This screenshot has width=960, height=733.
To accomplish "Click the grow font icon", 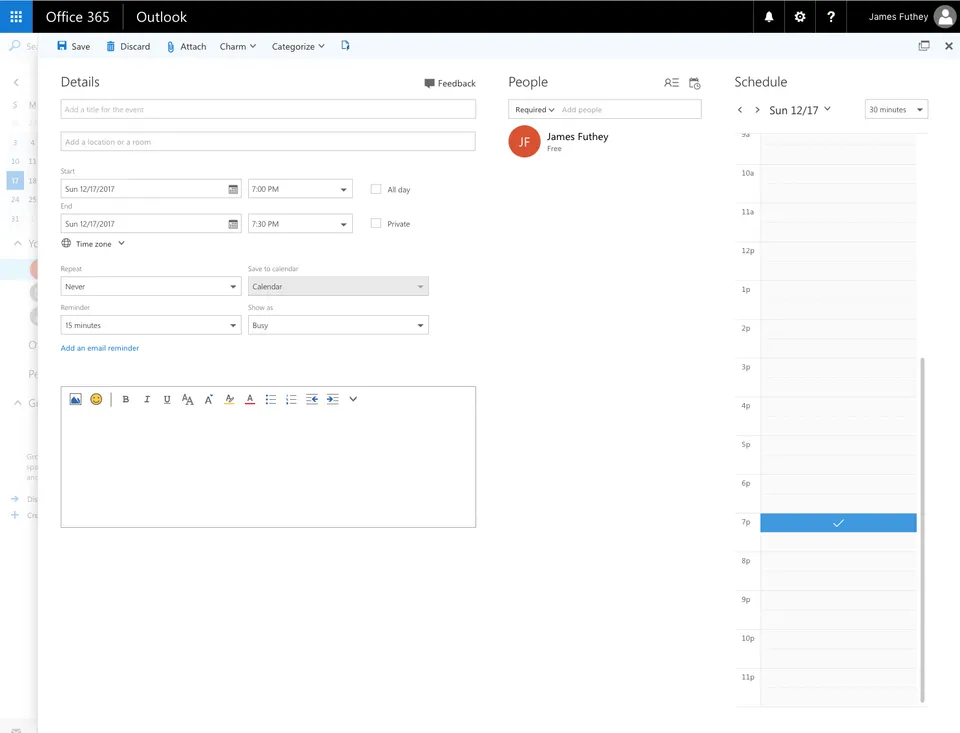I will [x=209, y=399].
